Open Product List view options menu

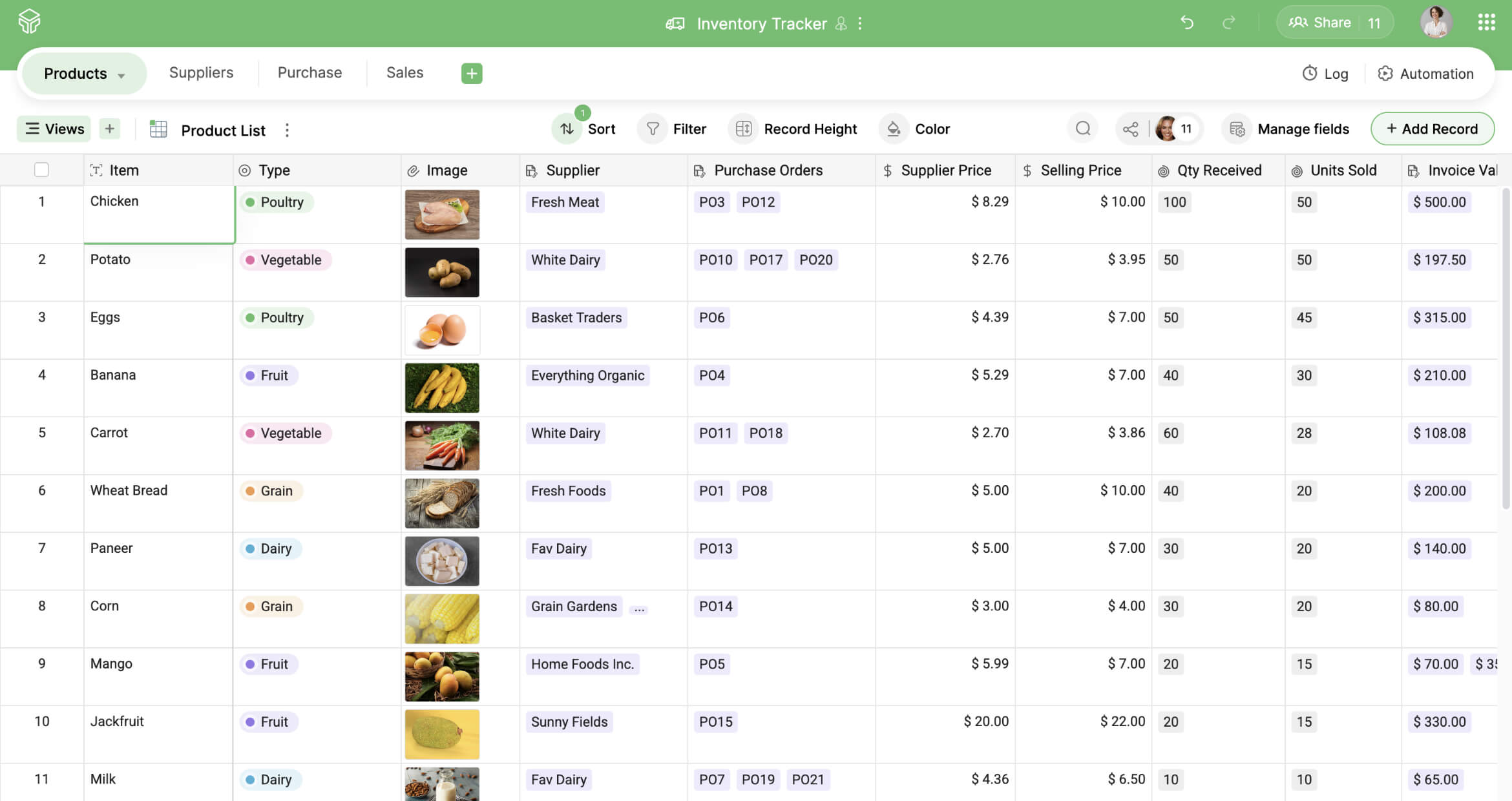[x=287, y=130]
